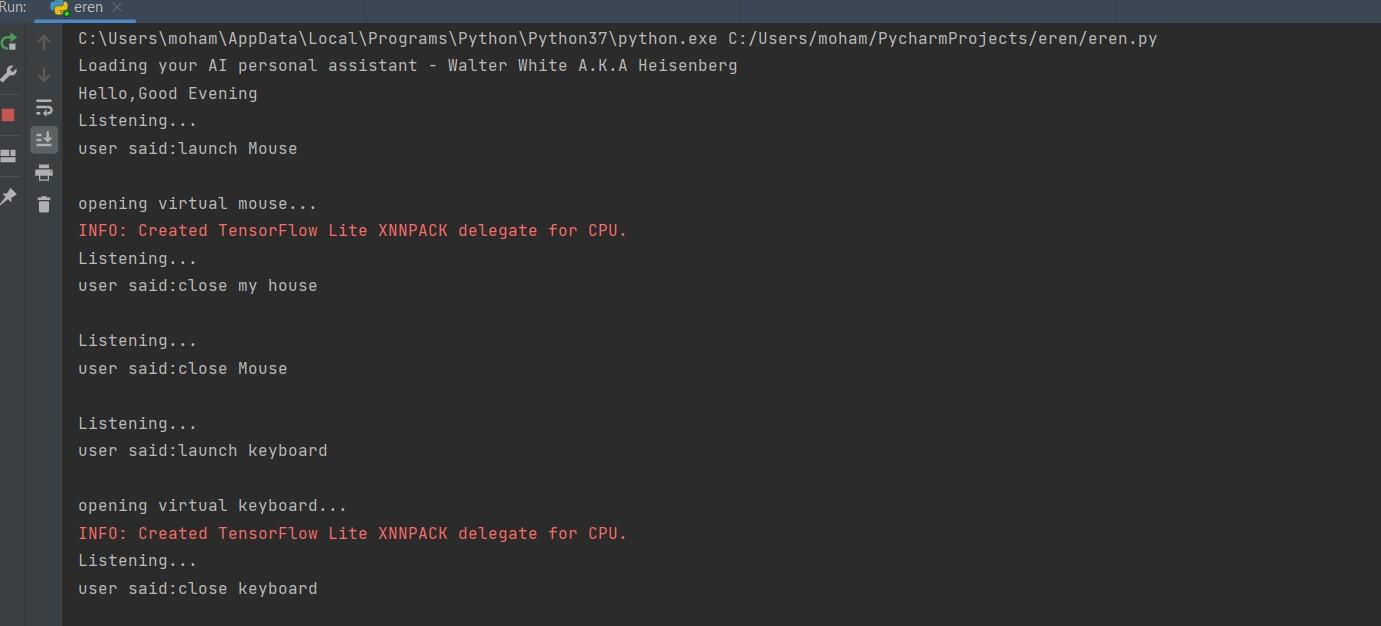The image size is (1381, 626).
Task: Click the Run tool window label
Action: coord(12,8)
